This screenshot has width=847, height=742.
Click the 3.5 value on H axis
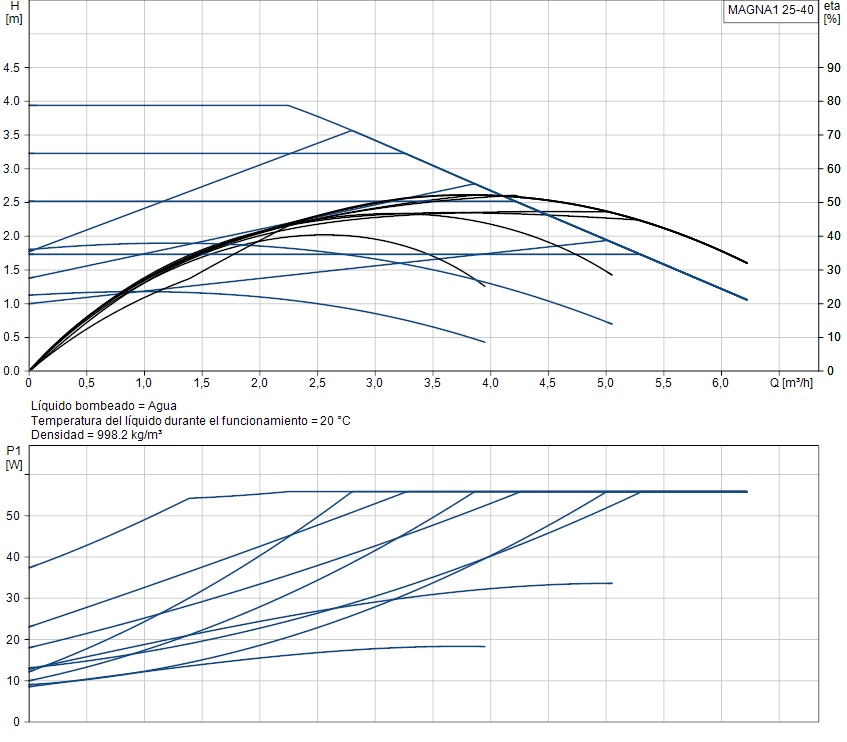[11, 135]
